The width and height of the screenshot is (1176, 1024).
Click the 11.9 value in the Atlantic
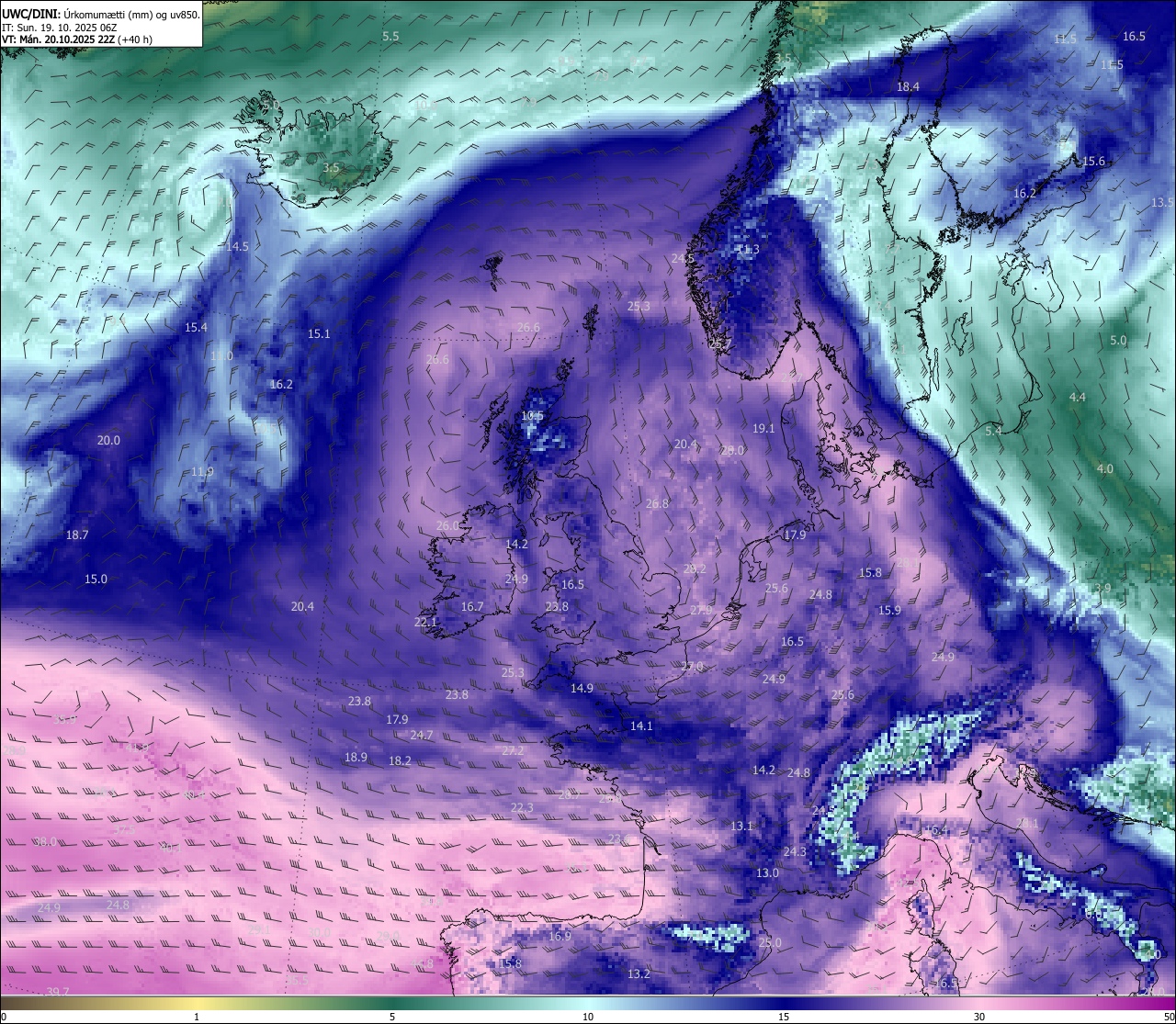tap(202, 471)
